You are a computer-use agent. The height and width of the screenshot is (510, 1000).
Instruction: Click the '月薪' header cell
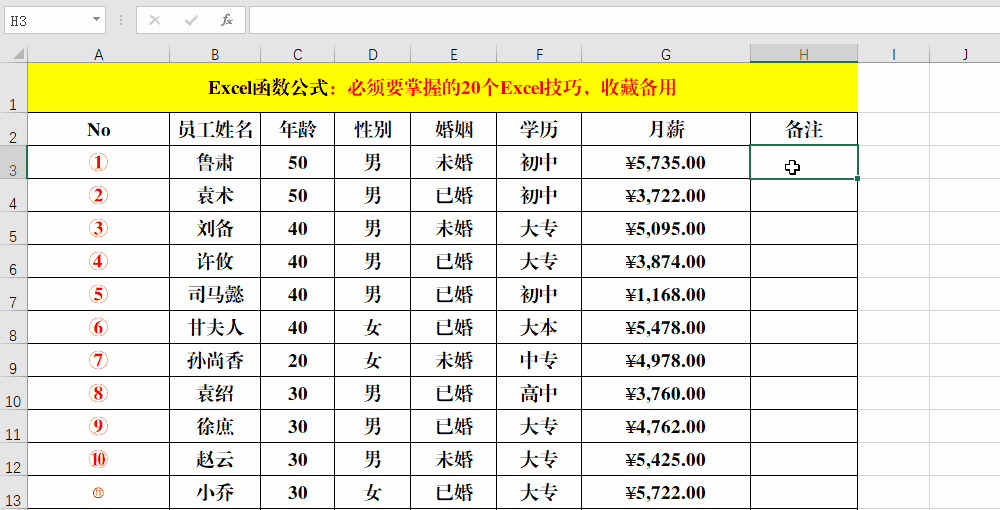pos(666,129)
